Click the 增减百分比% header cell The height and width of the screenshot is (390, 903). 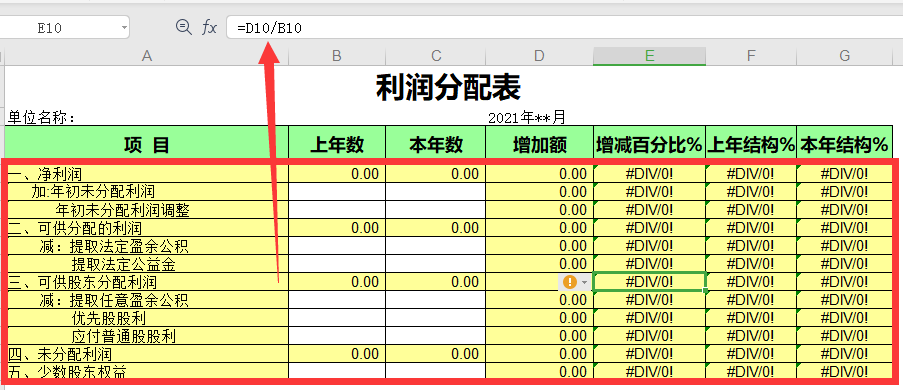650,145
